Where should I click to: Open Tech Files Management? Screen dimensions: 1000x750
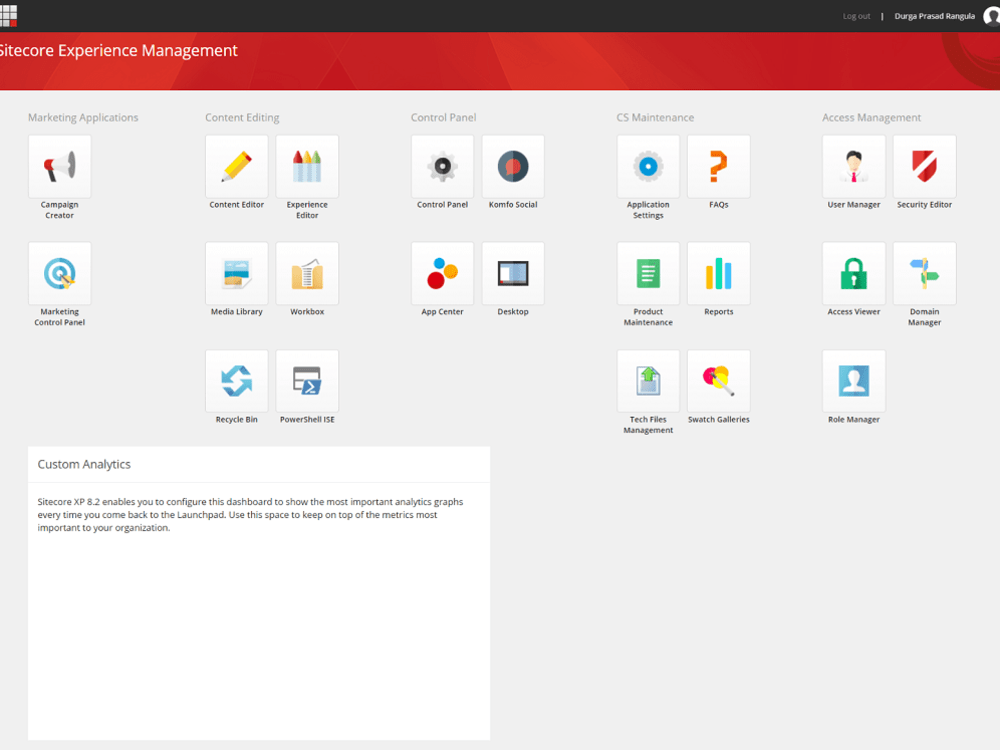tap(648, 381)
